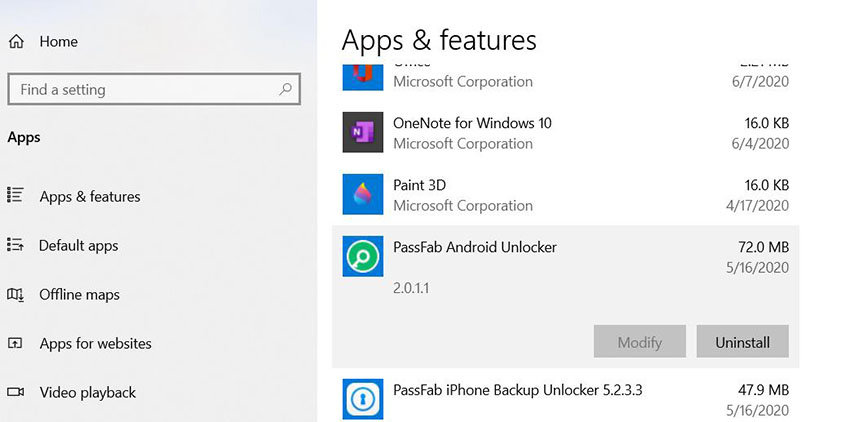Select the Paint 3D entry name
The height and width of the screenshot is (422, 850).
(419, 185)
